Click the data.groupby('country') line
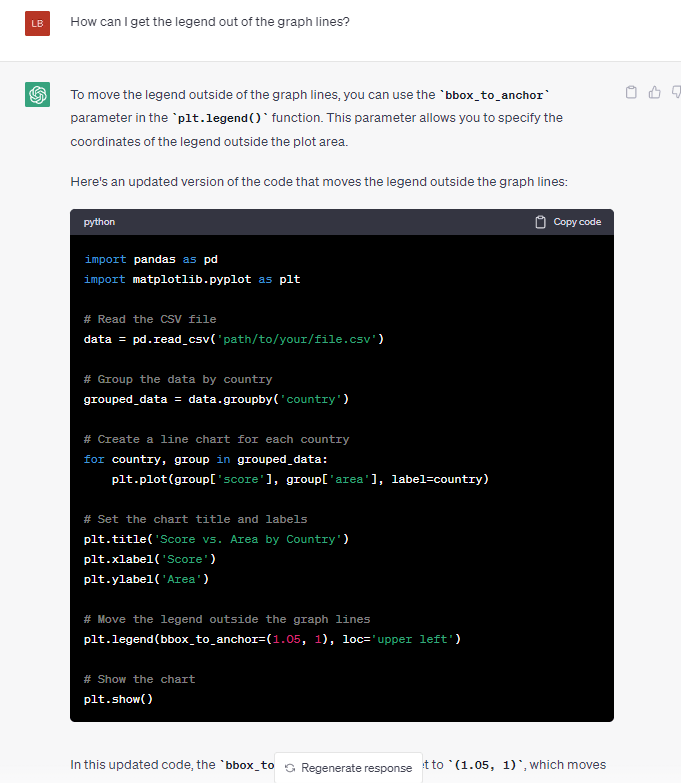The image size is (681, 783). pyautogui.click(x=216, y=399)
